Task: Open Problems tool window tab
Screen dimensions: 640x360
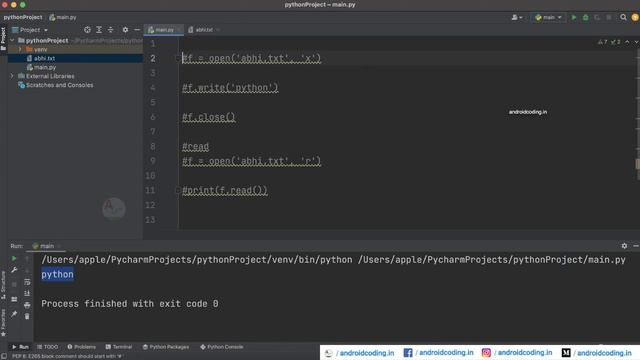Action: pyautogui.click(x=82, y=347)
